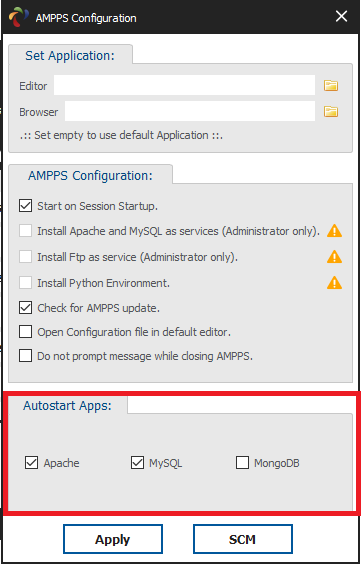Image resolution: width=362 pixels, height=564 pixels.
Task: Select the Autostart Apps tab header
Action: pyautogui.click(x=68, y=405)
